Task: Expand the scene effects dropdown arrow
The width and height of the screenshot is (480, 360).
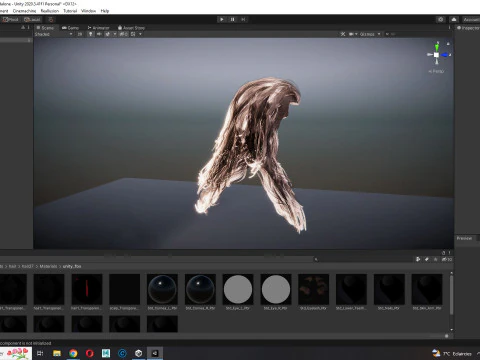Action: (115, 34)
